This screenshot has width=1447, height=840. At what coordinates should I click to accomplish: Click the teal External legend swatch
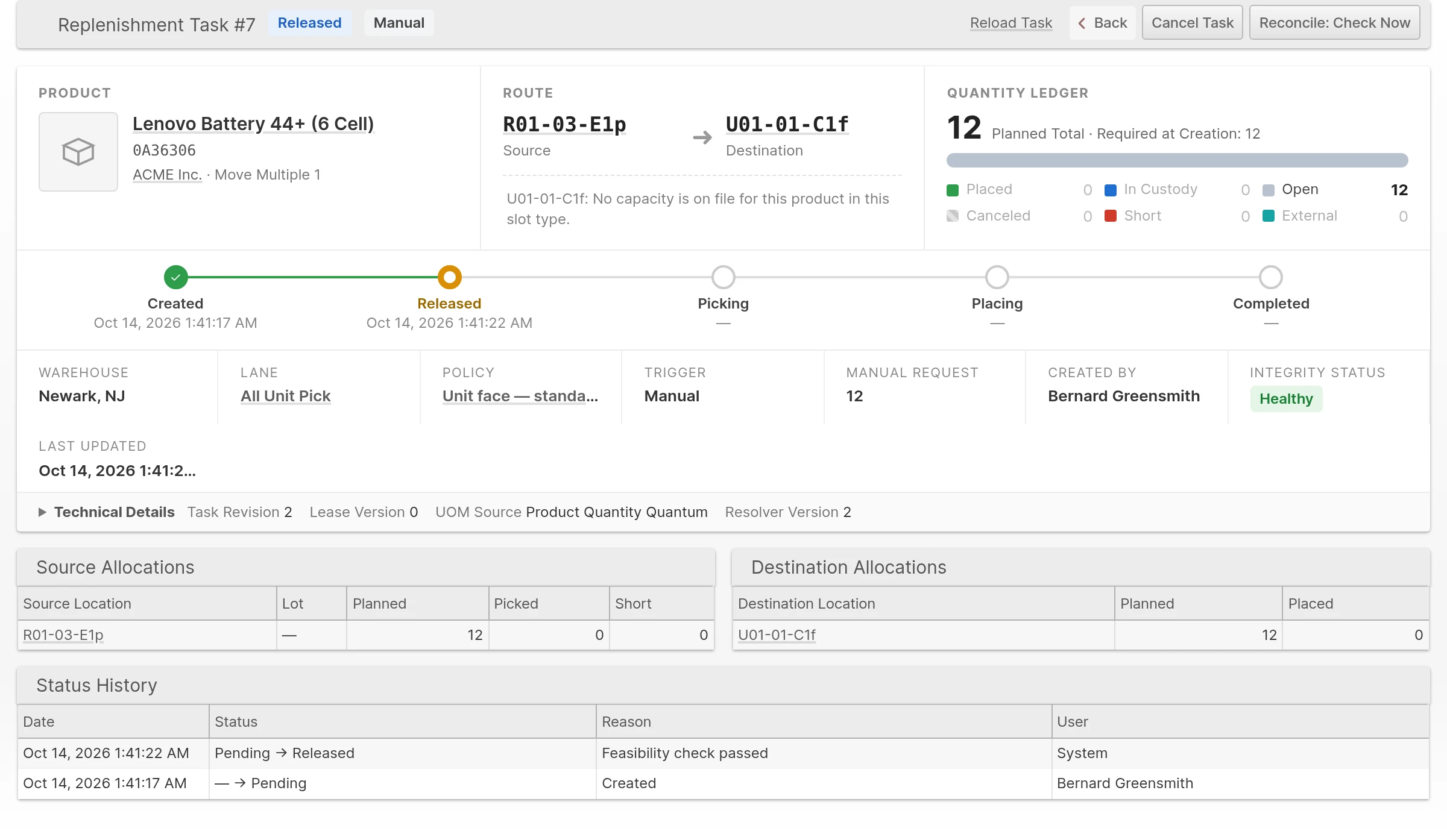click(1269, 216)
